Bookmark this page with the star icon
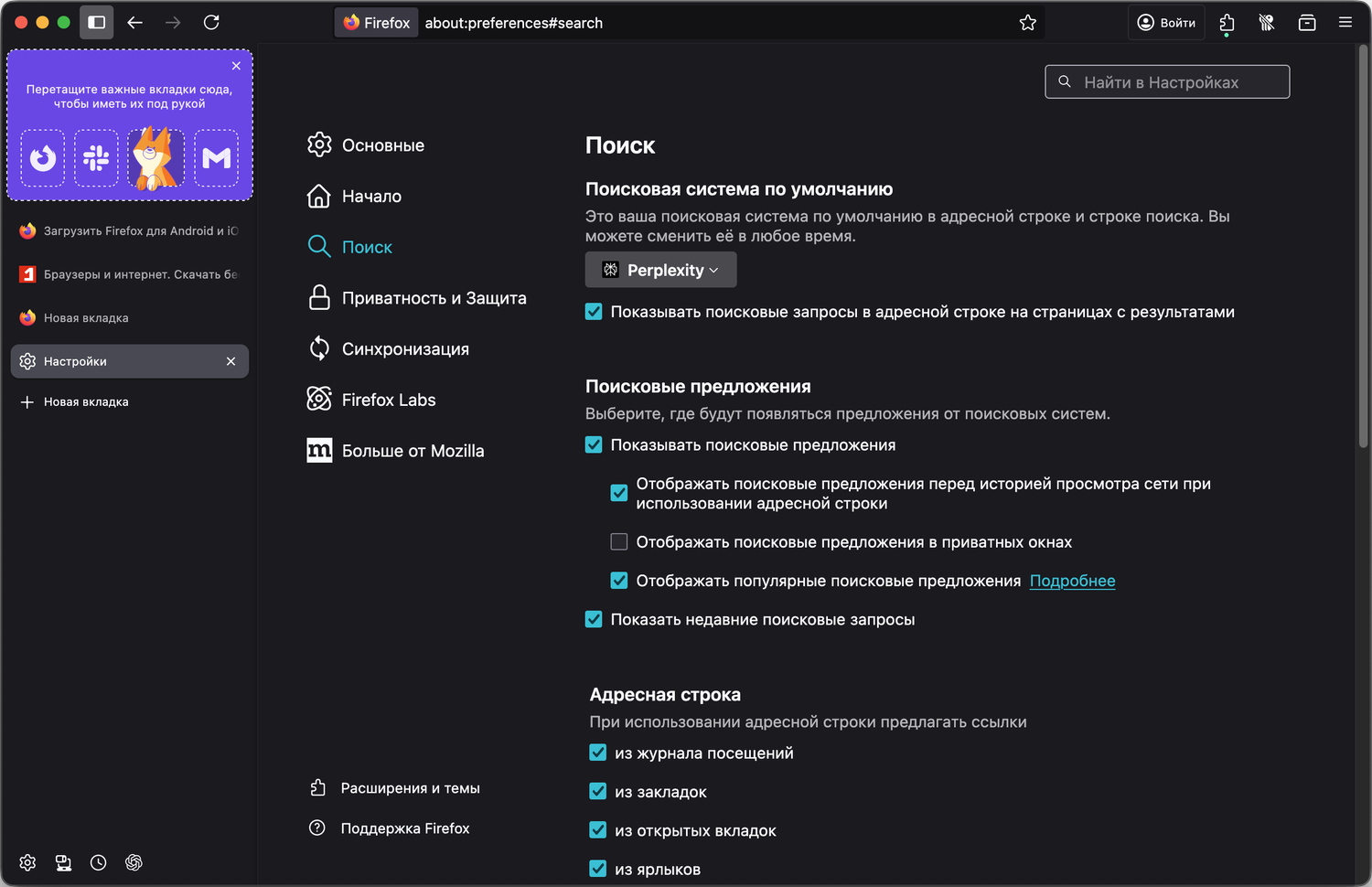Screen dimensions: 1372x887 click(1028, 23)
